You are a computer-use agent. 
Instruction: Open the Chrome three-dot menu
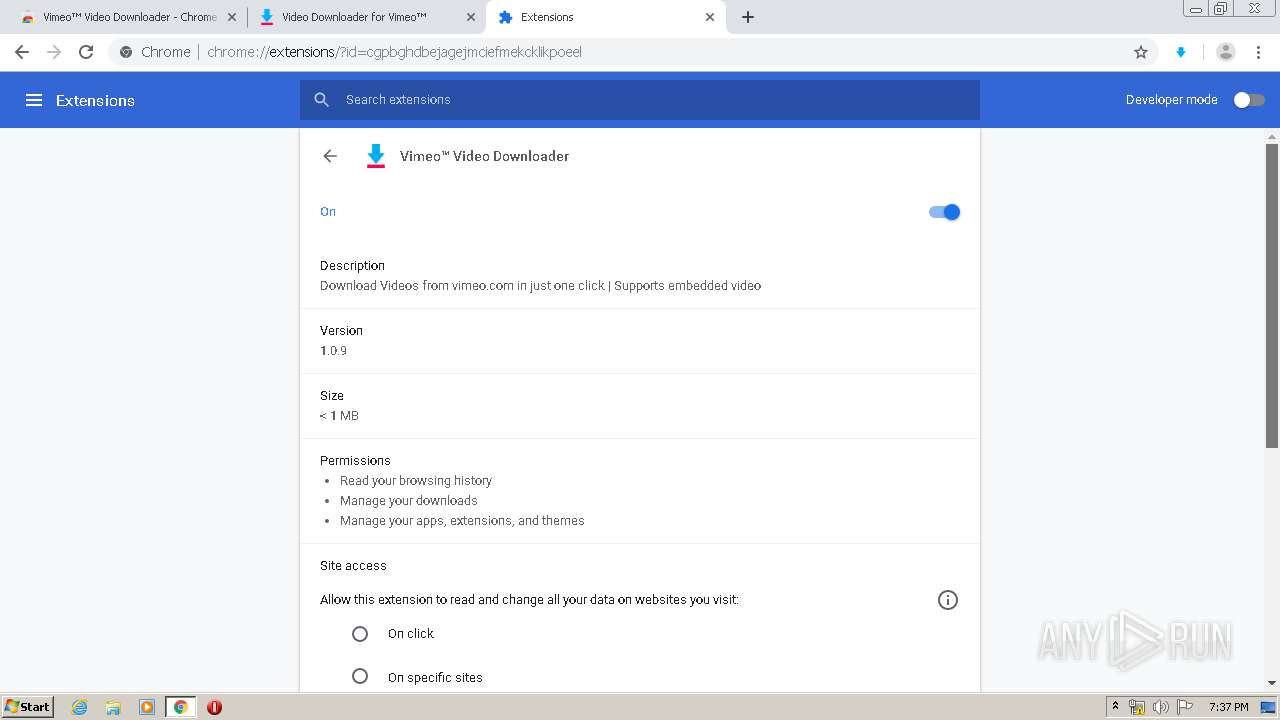[1258, 52]
